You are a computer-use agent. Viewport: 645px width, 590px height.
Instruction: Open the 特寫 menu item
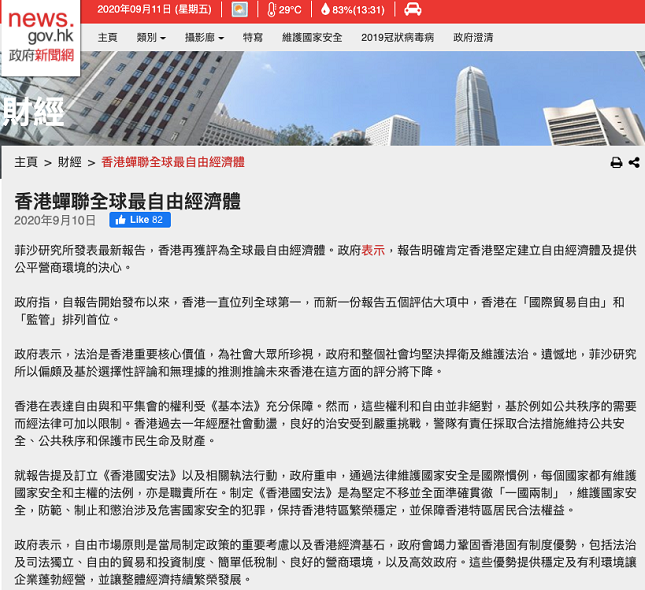coord(253,37)
